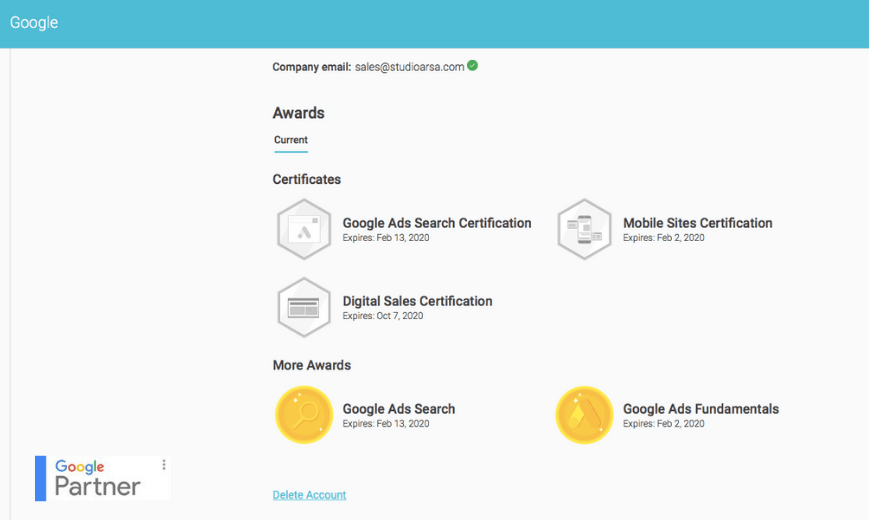Image resolution: width=869 pixels, height=520 pixels.
Task: Click the Google Ads Search Certification title
Action: tap(437, 223)
